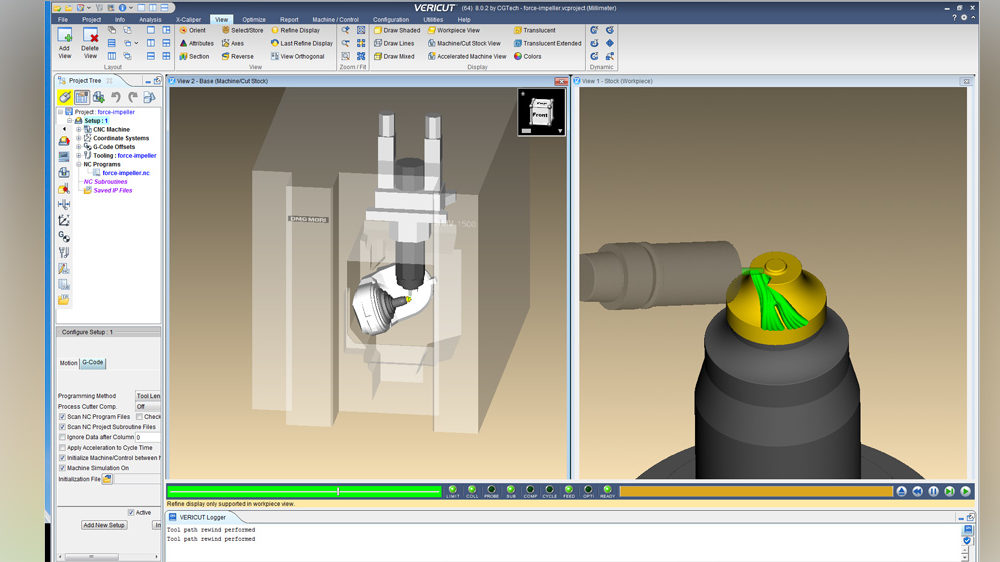Toggle Scan NC Program Files checkbox
The width and height of the screenshot is (1000, 562).
[x=62, y=417]
